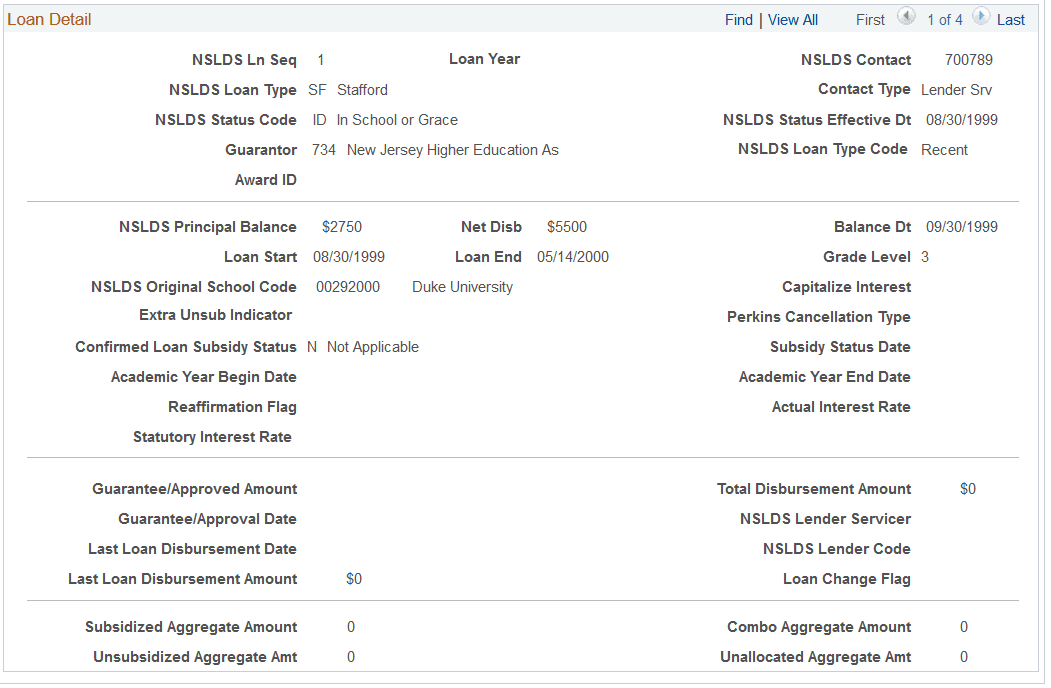The image size is (1051, 688).
Task: Click View All to show all loans
Action: 792,19
